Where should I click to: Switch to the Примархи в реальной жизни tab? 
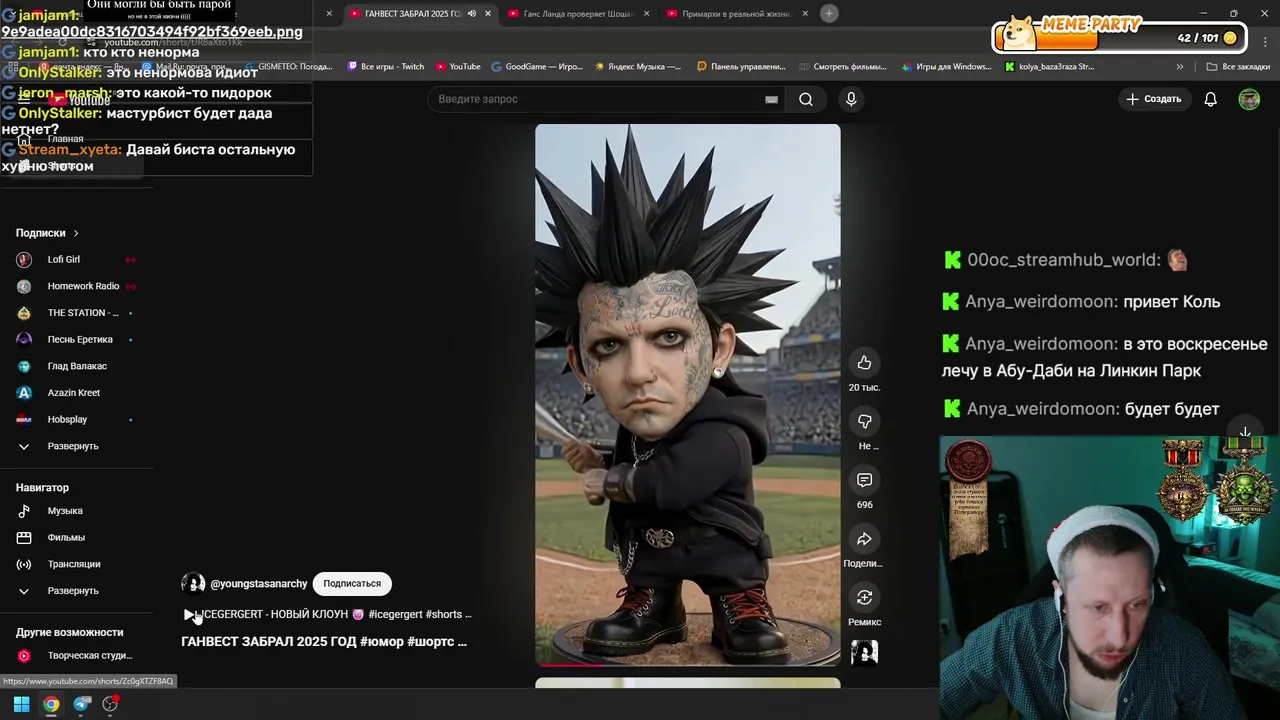[736, 13]
